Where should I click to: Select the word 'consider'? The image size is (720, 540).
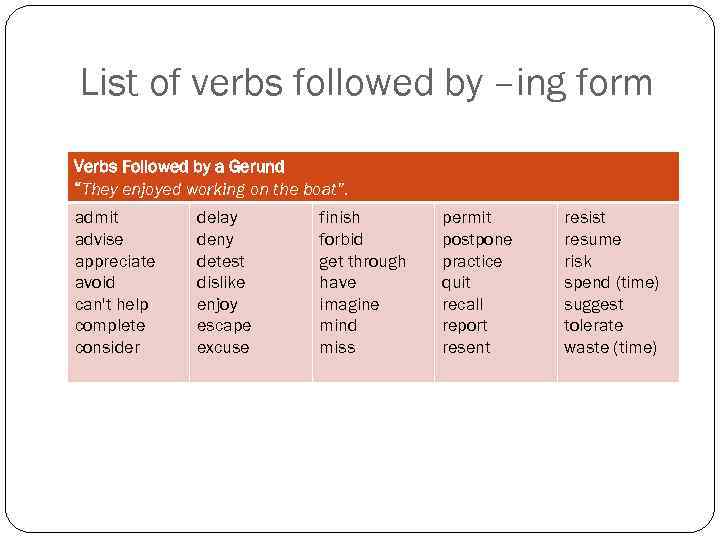click(107, 348)
